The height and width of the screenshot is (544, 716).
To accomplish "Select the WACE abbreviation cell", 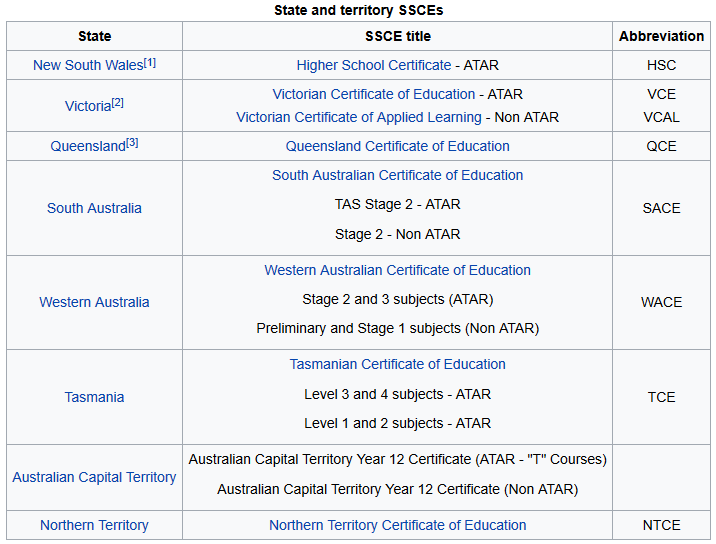I will (661, 302).
